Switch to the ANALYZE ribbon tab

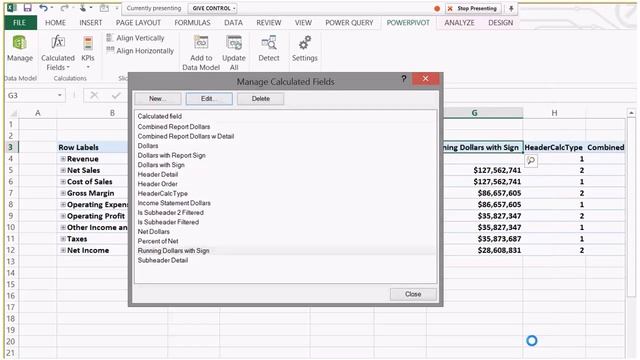click(x=459, y=23)
